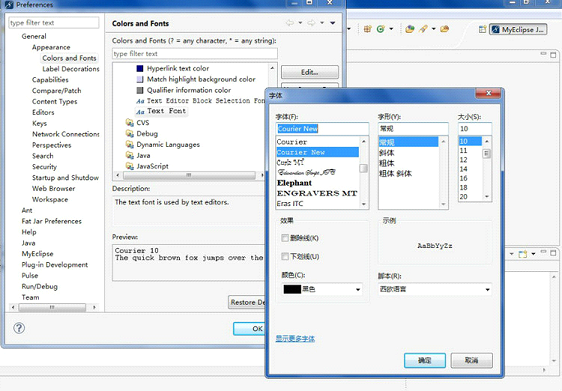Click the JavaScript folder icon in Colors list
Image resolution: width=562 pixels, height=391 pixels.
coord(129,166)
